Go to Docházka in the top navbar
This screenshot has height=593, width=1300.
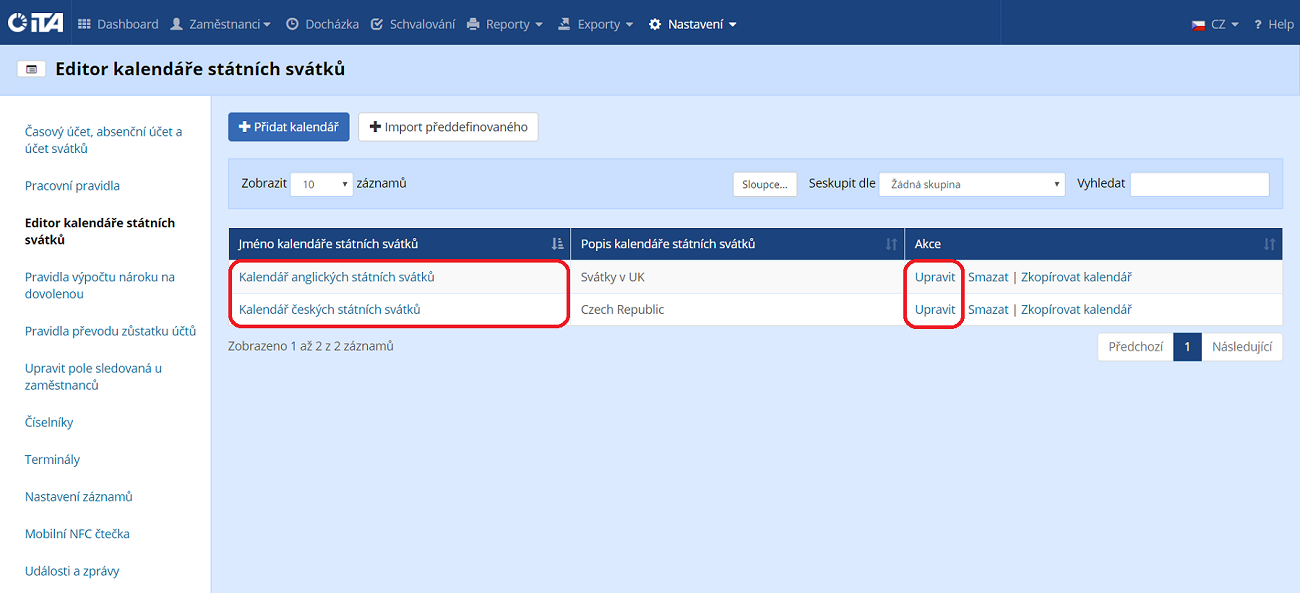tap(322, 24)
